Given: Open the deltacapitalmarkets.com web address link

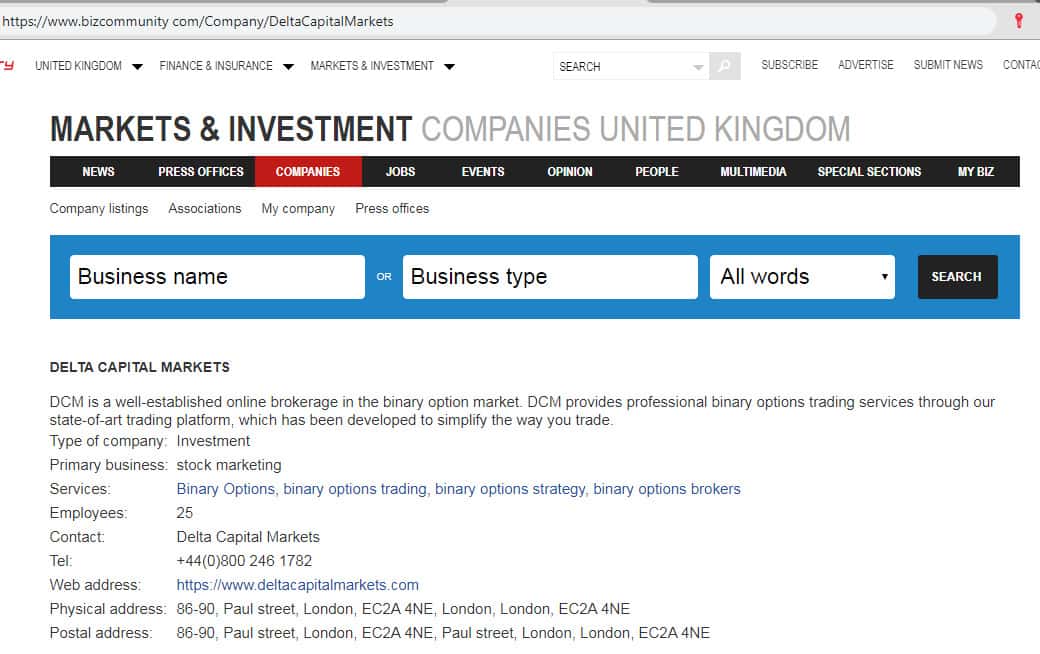Looking at the screenshot, I should click(x=297, y=585).
